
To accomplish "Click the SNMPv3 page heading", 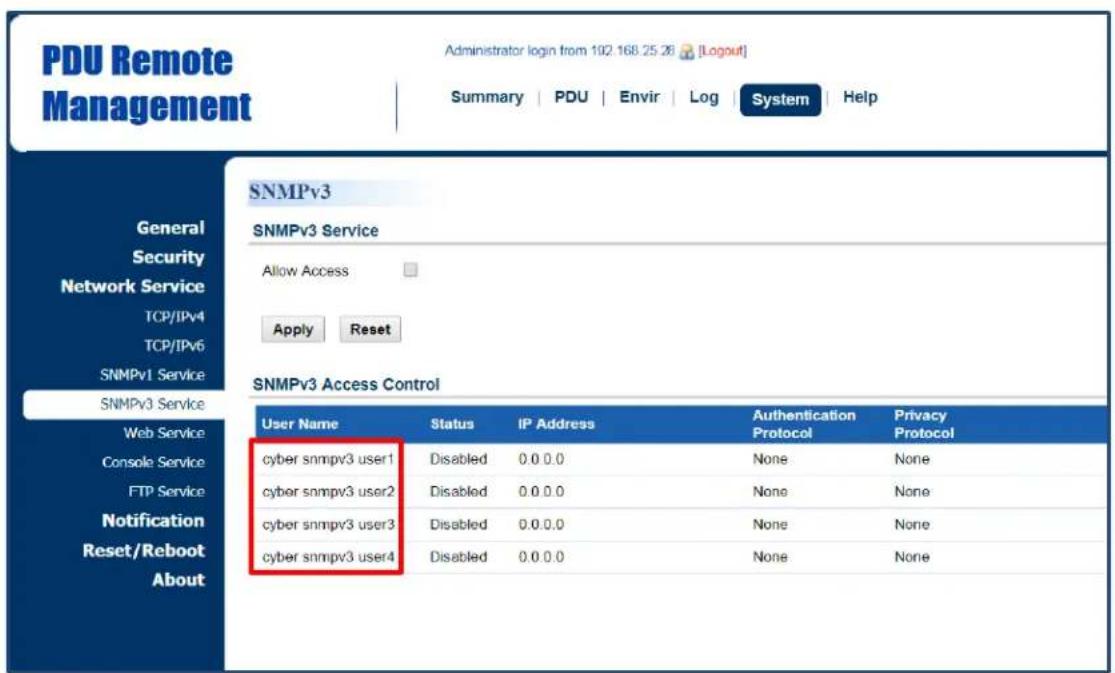I will click(x=289, y=192).
